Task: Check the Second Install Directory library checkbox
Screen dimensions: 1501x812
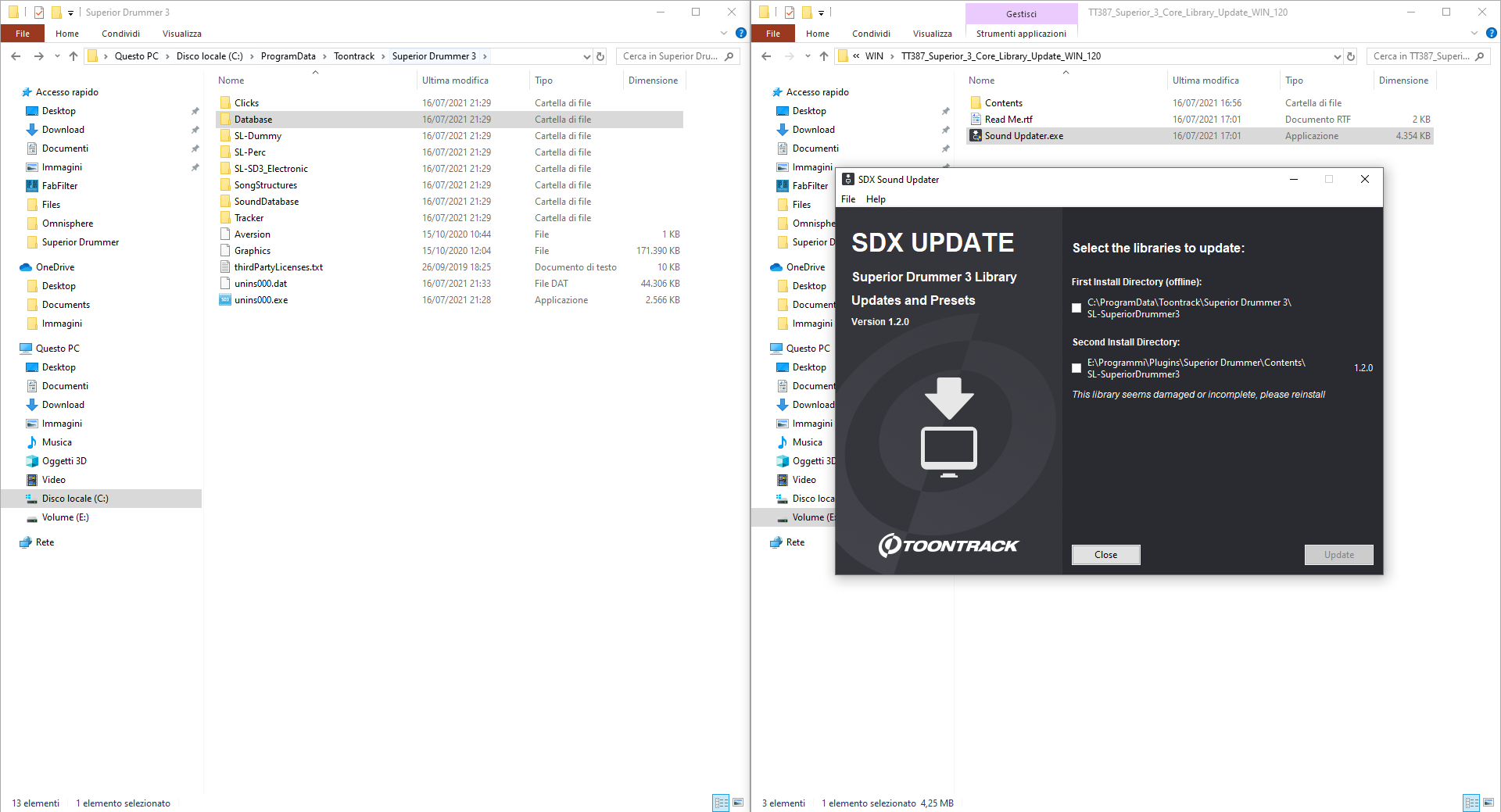Action: (1076, 368)
